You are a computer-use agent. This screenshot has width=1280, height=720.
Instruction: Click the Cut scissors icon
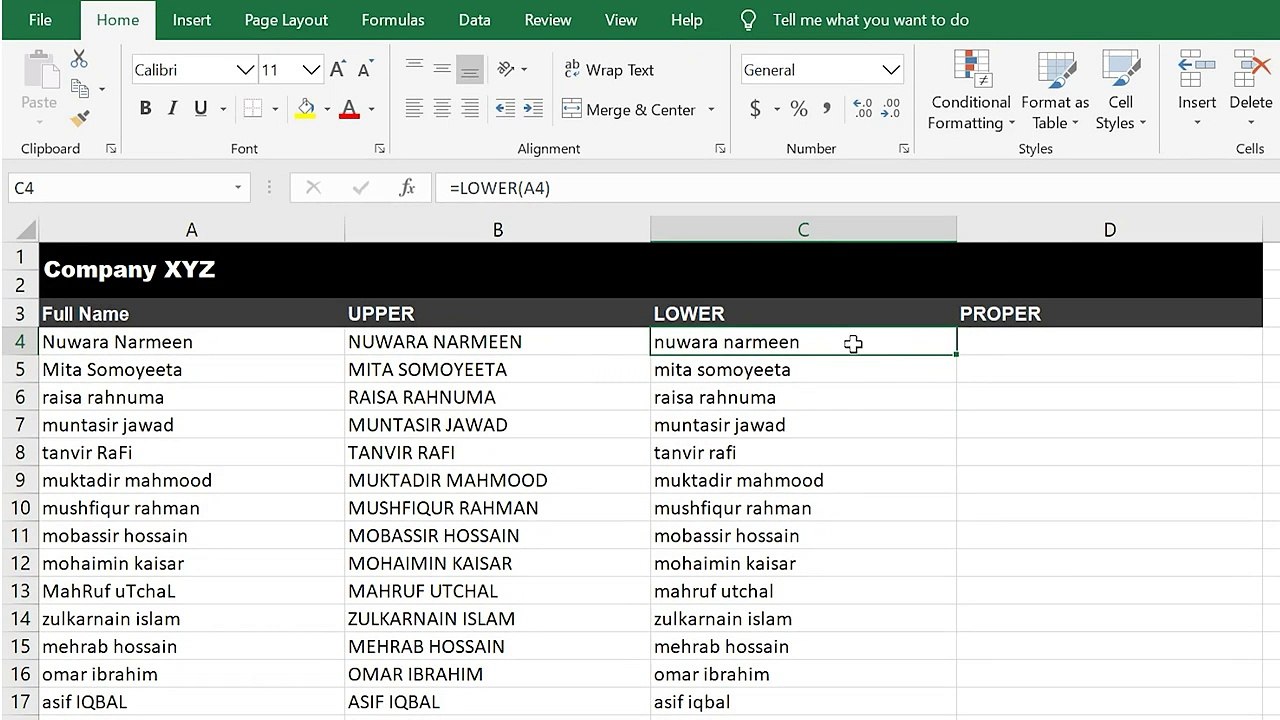pos(79,60)
